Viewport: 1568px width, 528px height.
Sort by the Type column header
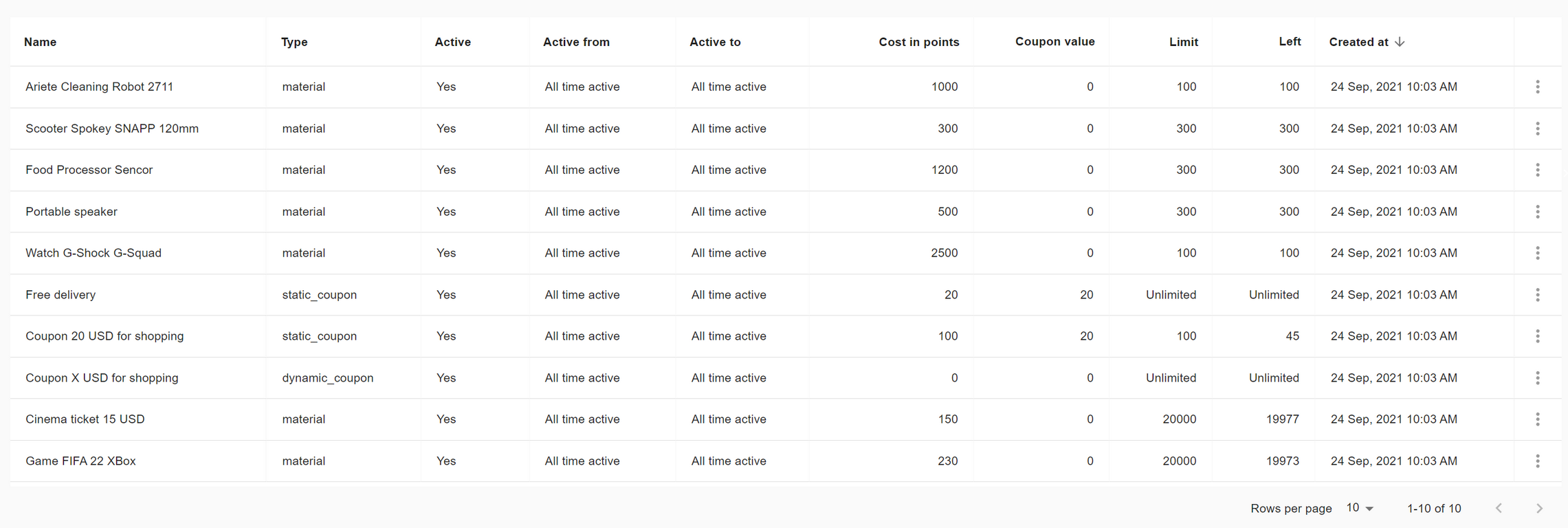pyautogui.click(x=294, y=42)
